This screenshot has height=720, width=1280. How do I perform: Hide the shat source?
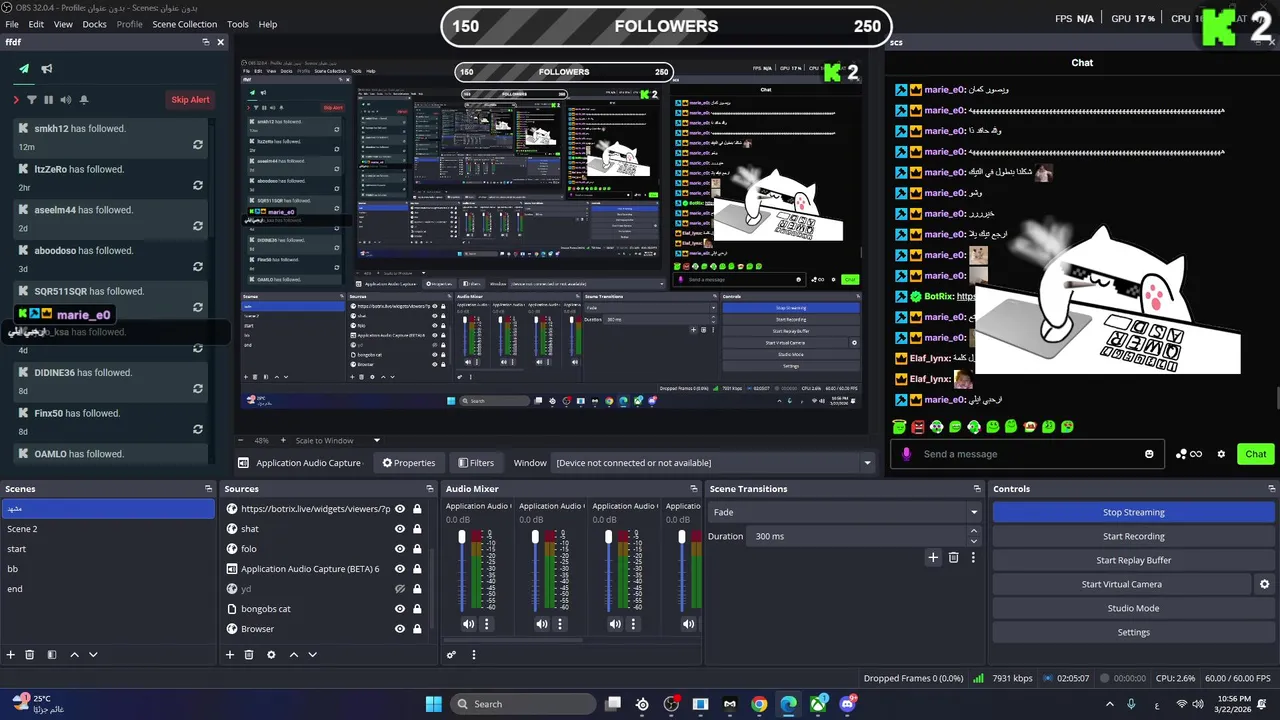click(x=400, y=529)
